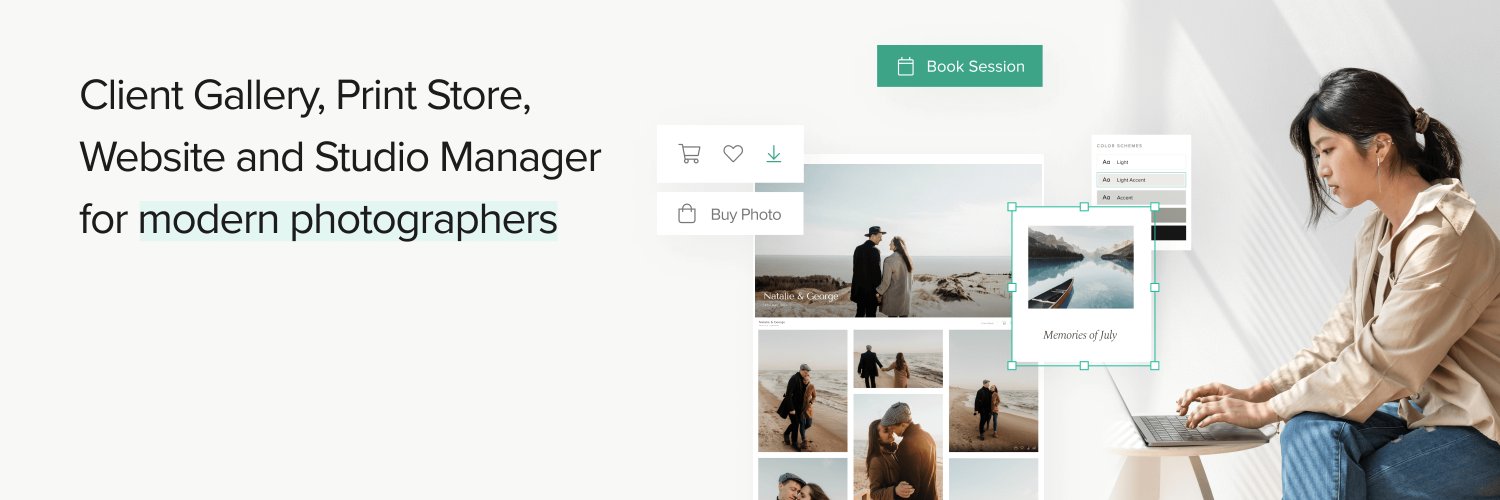Click the 'modern photographers' highlighted text
Image resolution: width=1500 pixels, height=500 pixels.
348,220
